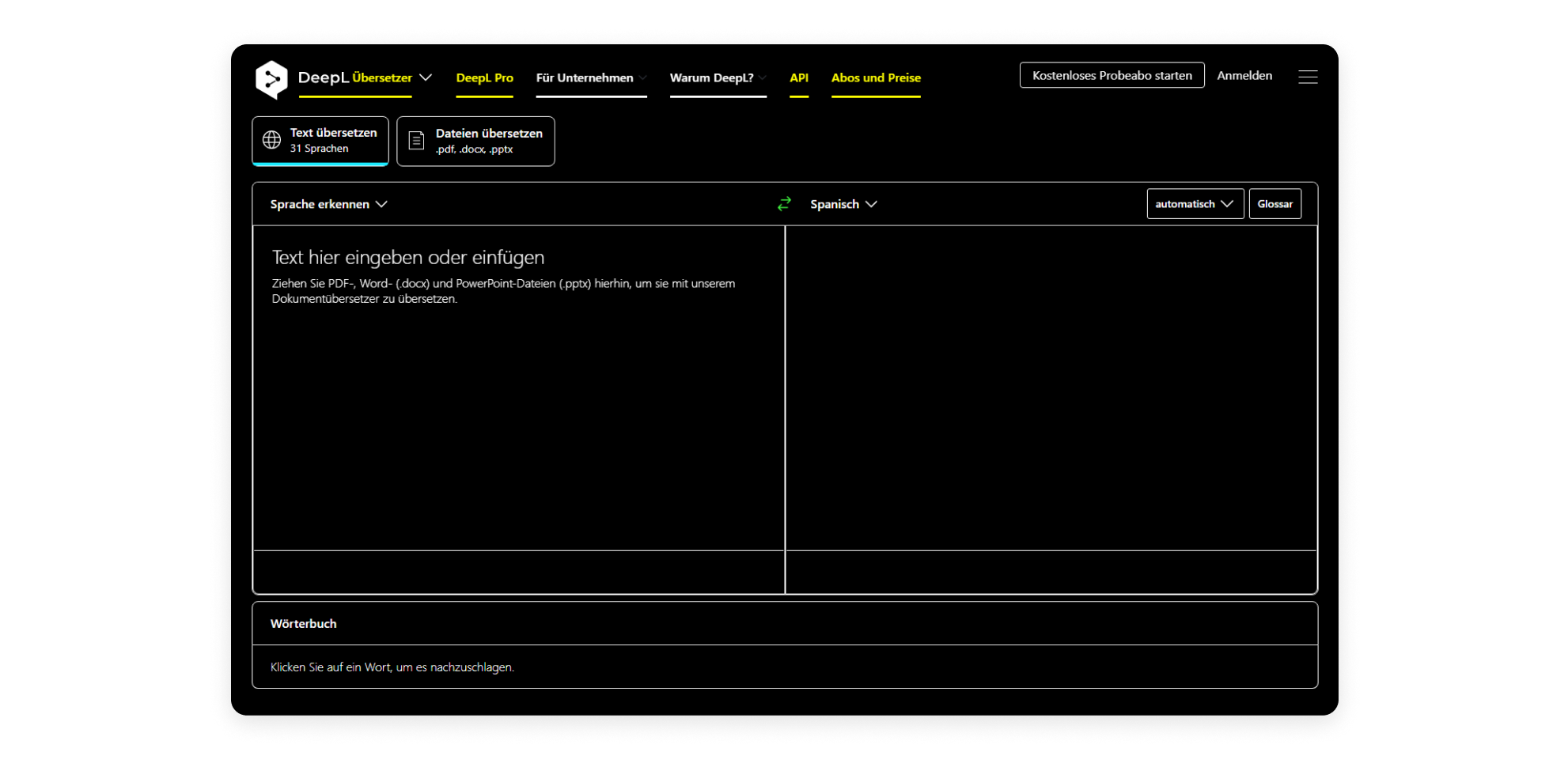Open the DeepL Pro page
The height and width of the screenshot is (767, 1568).
pos(484,77)
